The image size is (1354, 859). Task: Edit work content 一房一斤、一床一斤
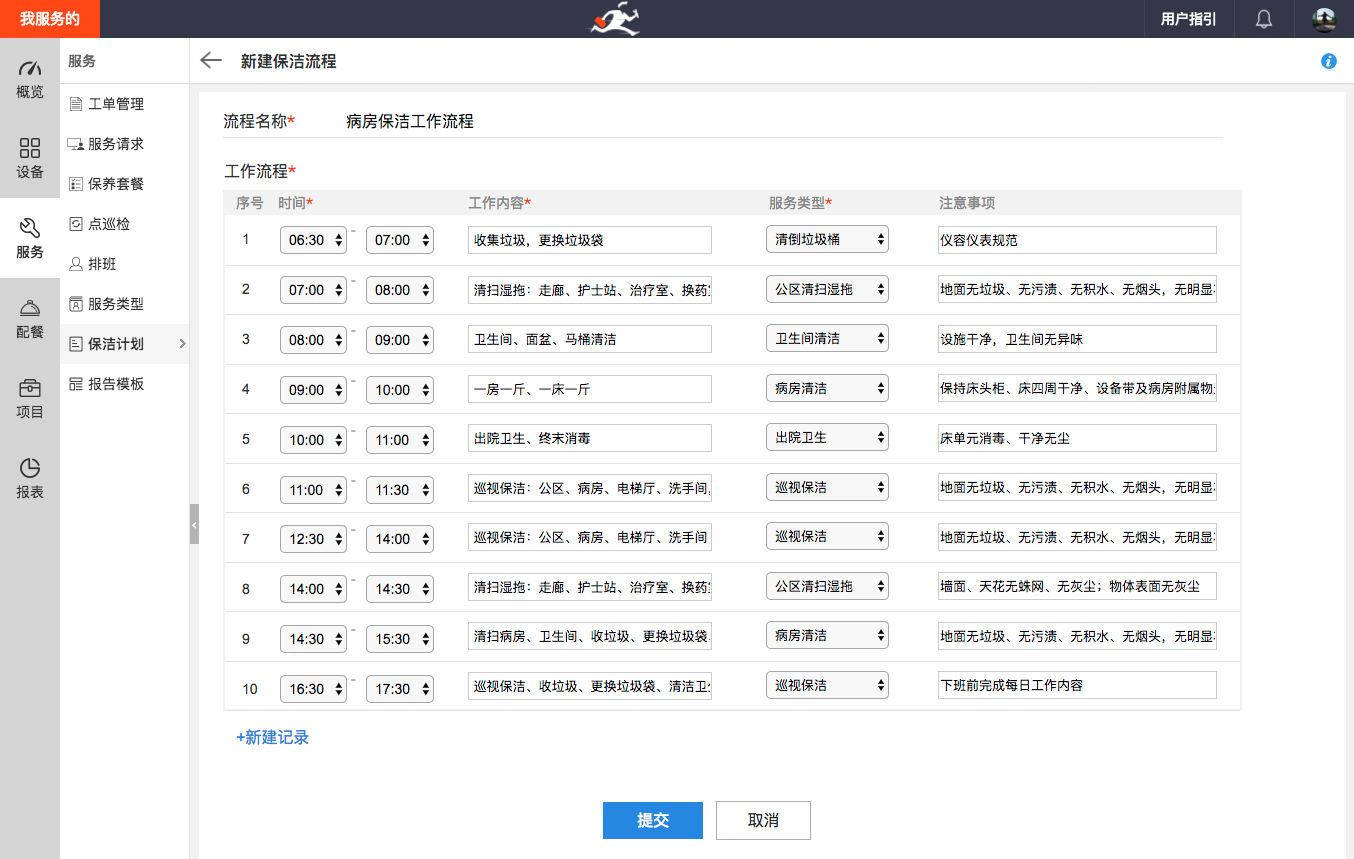pyautogui.click(x=590, y=389)
